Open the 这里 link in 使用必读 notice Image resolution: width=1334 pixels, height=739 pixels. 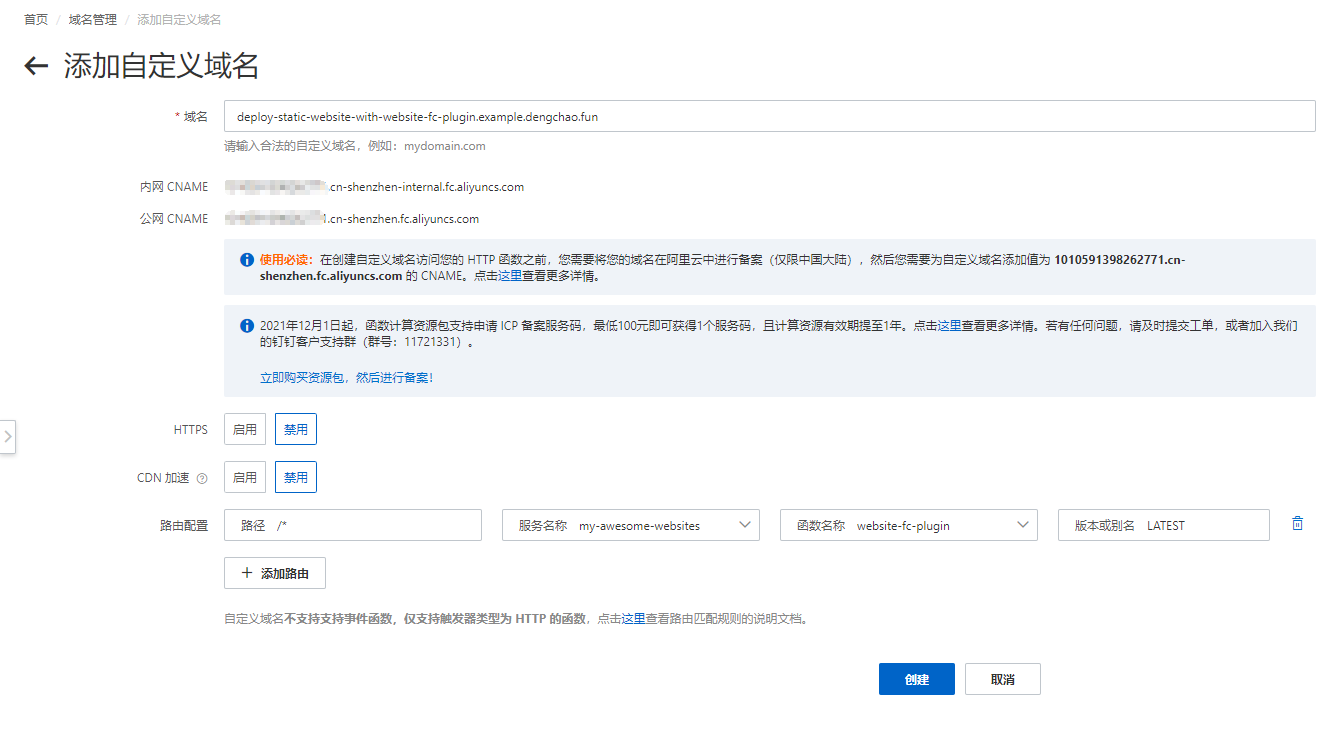pos(510,276)
